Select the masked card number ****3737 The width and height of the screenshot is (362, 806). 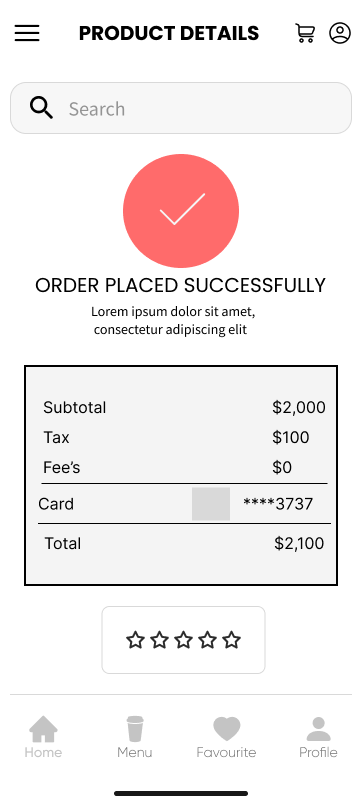point(278,504)
